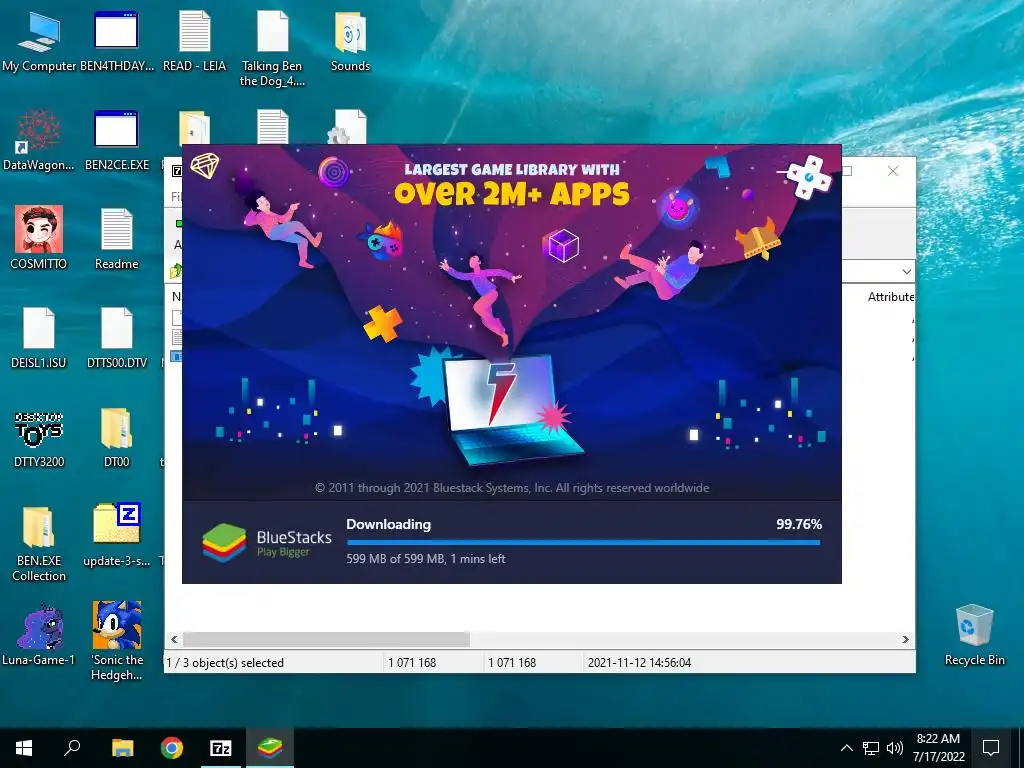Sort by Attribute column in 7-Zip
This screenshot has height=768, width=1024.
890,297
